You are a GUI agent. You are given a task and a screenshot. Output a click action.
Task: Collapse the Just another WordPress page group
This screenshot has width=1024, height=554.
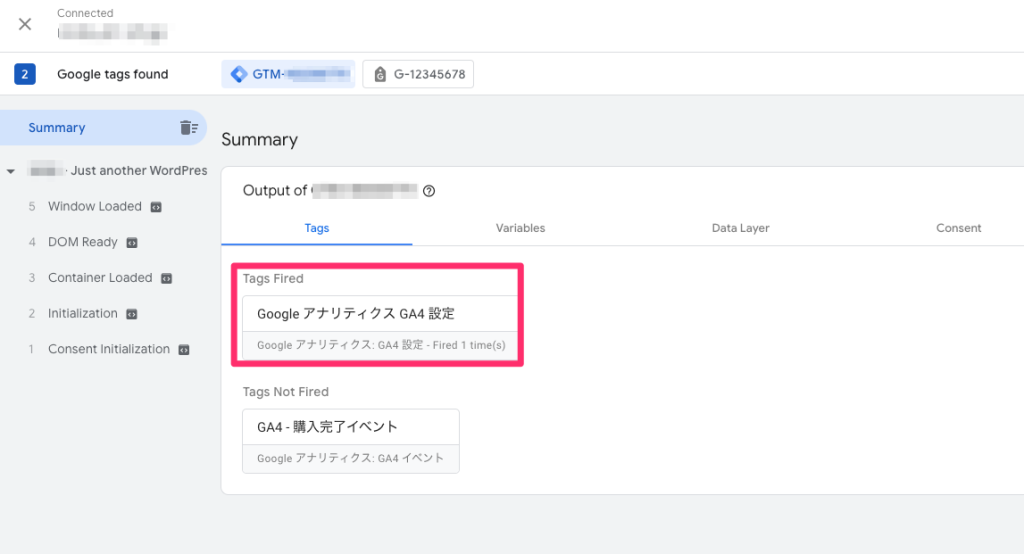pos(10,171)
